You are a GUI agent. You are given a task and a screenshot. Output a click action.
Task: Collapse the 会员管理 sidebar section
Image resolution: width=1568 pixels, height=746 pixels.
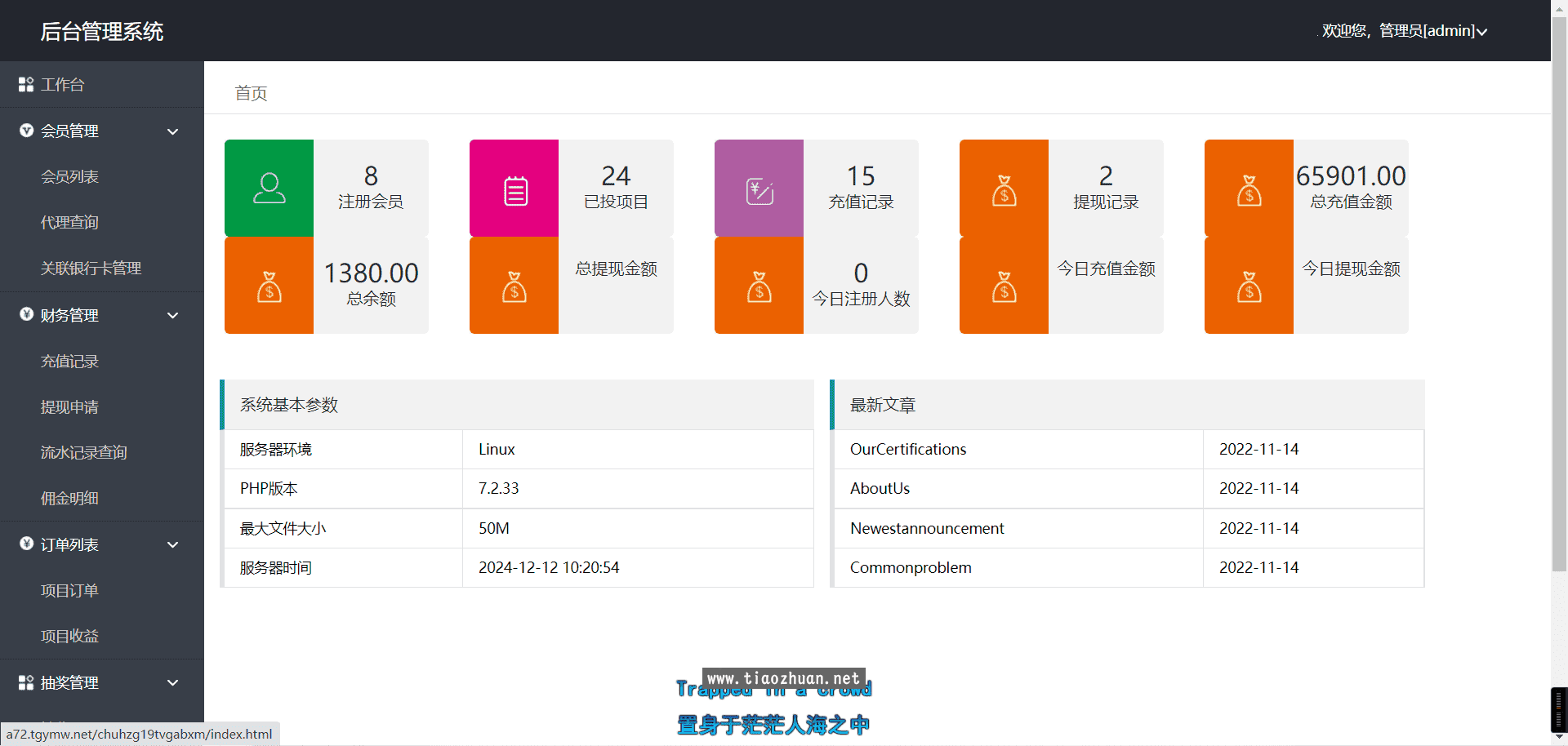[x=172, y=131]
